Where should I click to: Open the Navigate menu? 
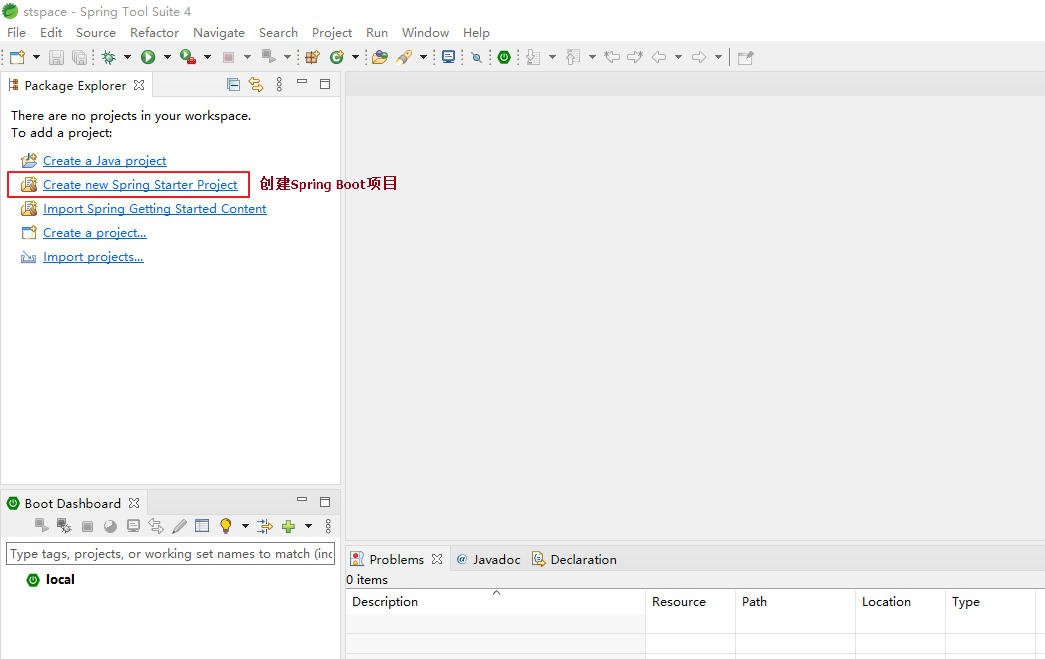click(x=218, y=32)
